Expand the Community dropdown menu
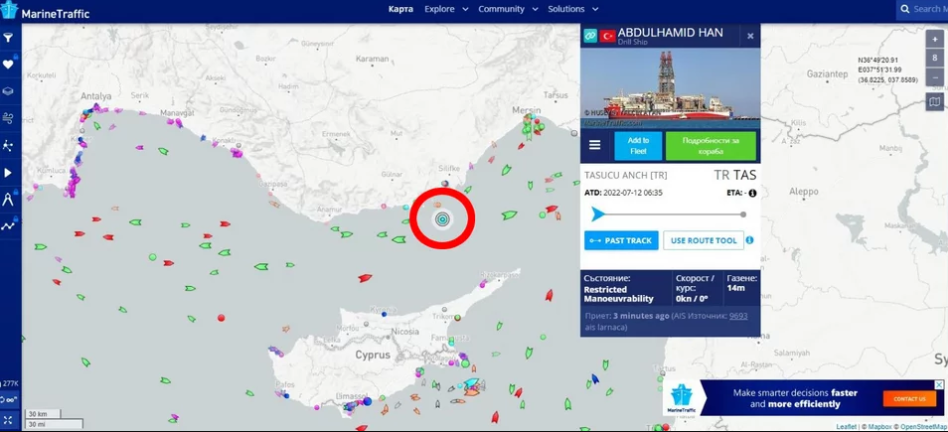The width and height of the screenshot is (948, 432). 508,9
